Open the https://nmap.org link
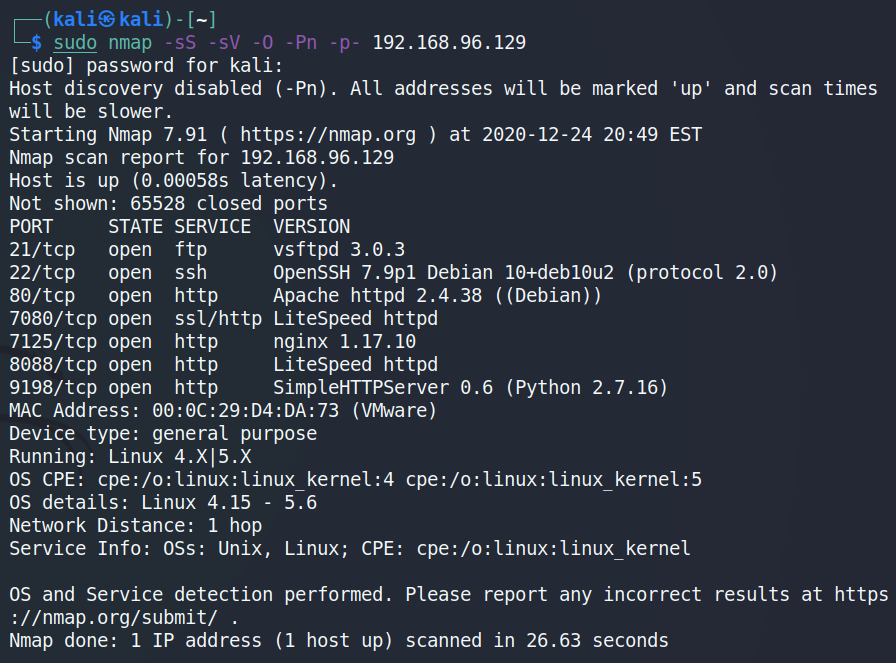Viewport: 896px width, 663px height. tap(317, 134)
